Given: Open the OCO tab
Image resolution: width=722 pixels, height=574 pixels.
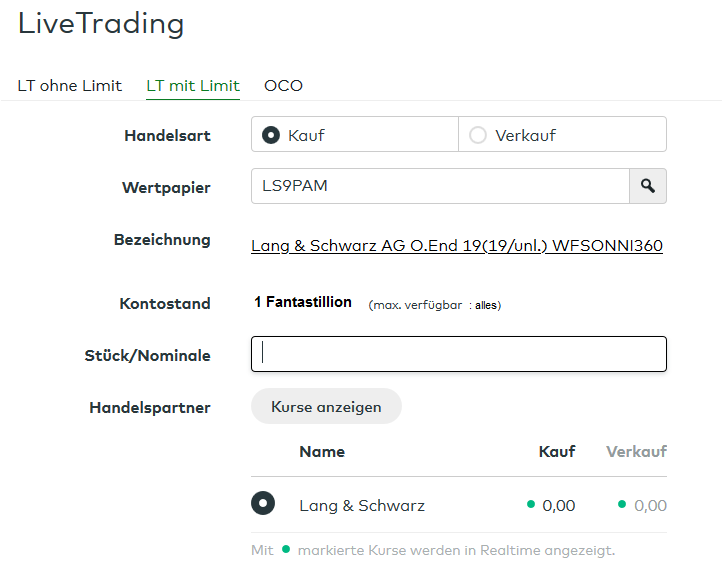Looking at the screenshot, I should (283, 85).
